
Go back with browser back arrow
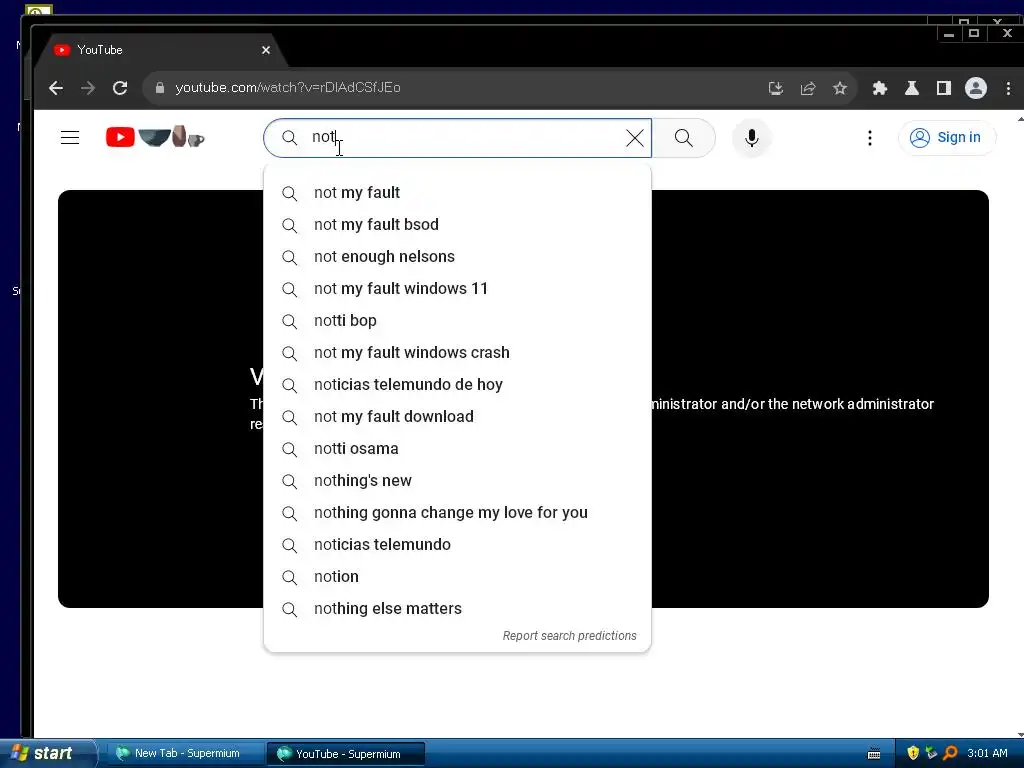[56, 88]
